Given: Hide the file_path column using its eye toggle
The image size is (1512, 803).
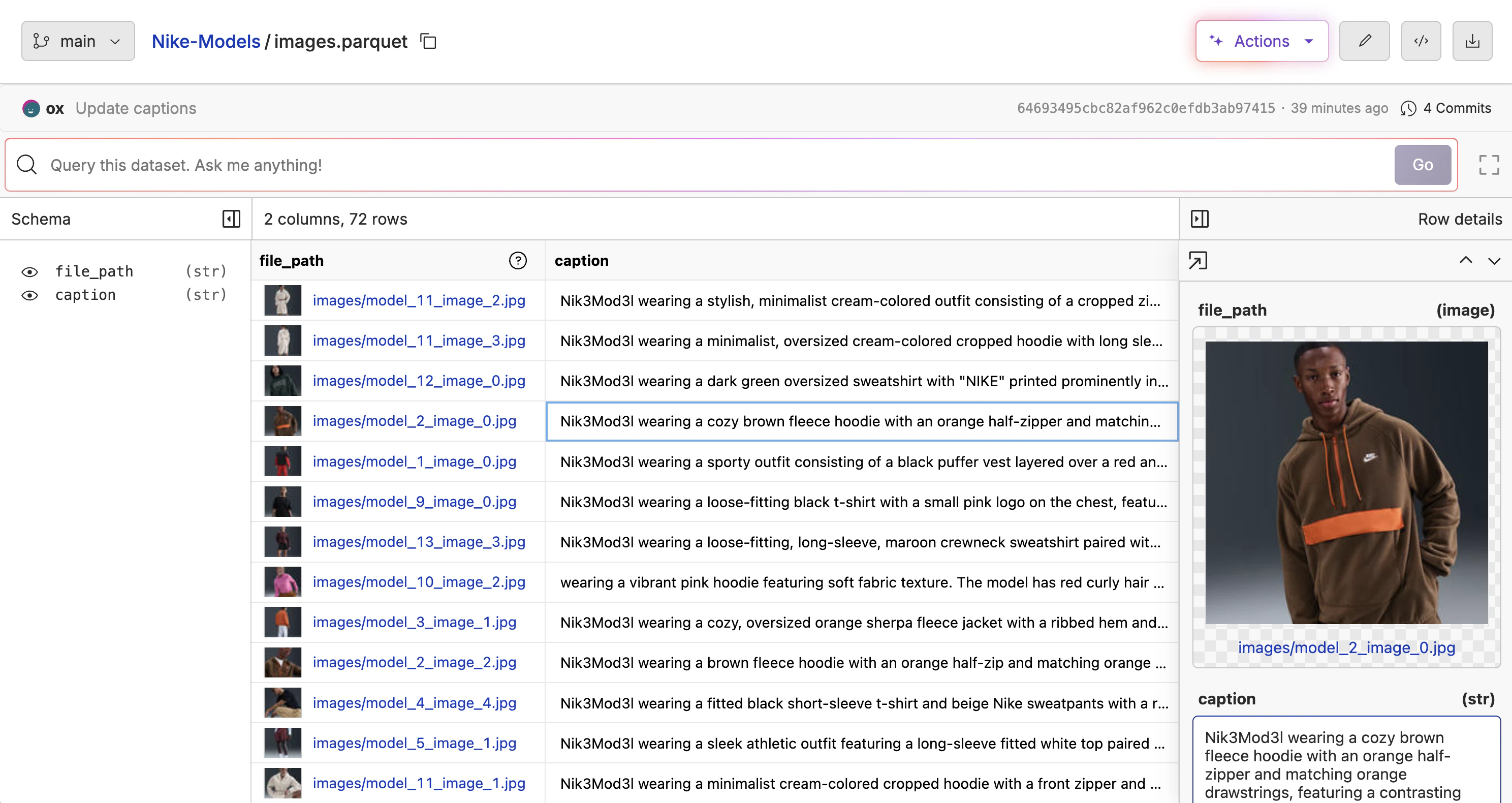Looking at the screenshot, I should tap(29, 271).
